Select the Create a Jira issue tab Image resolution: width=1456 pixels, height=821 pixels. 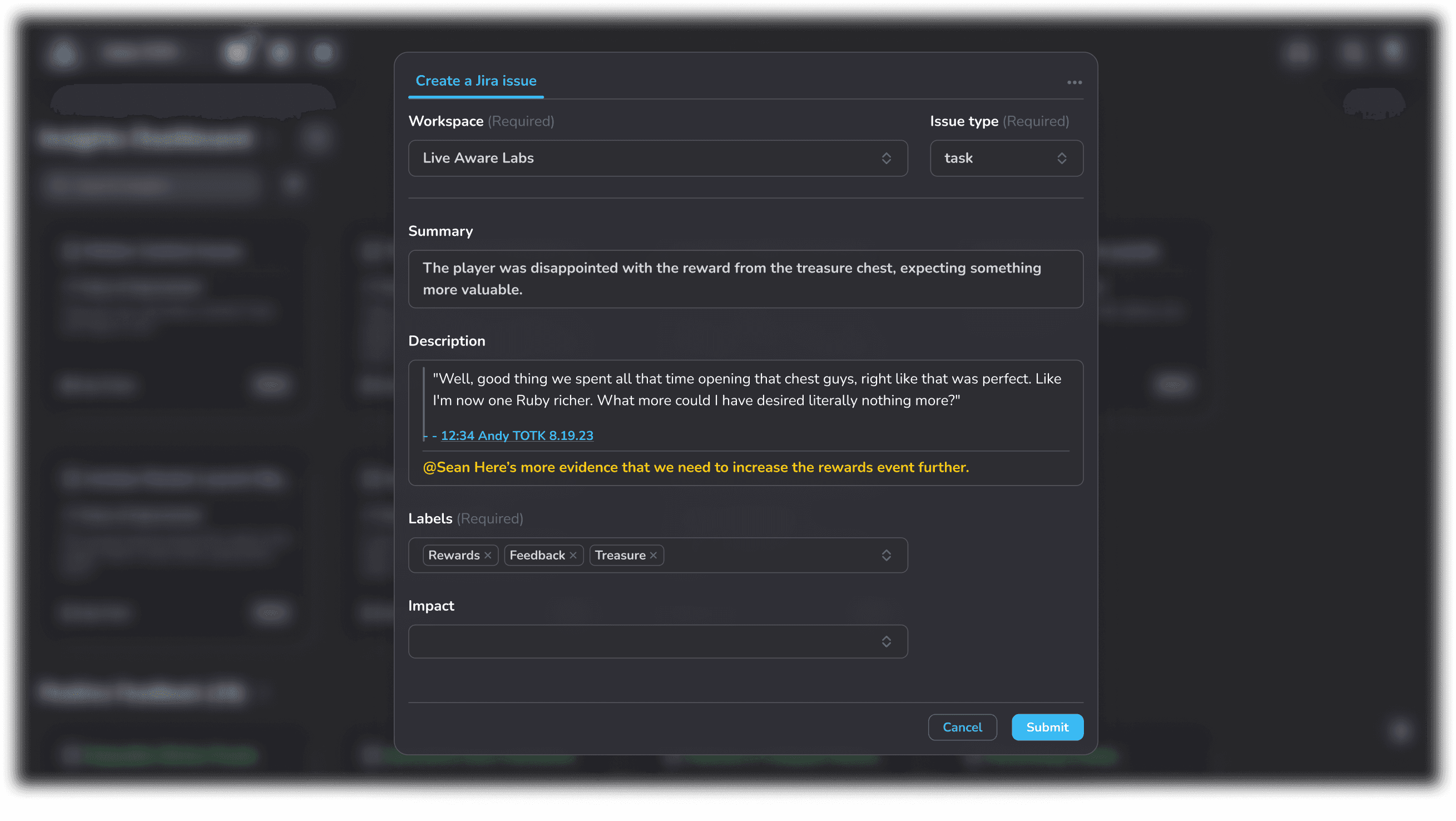tap(476, 81)
